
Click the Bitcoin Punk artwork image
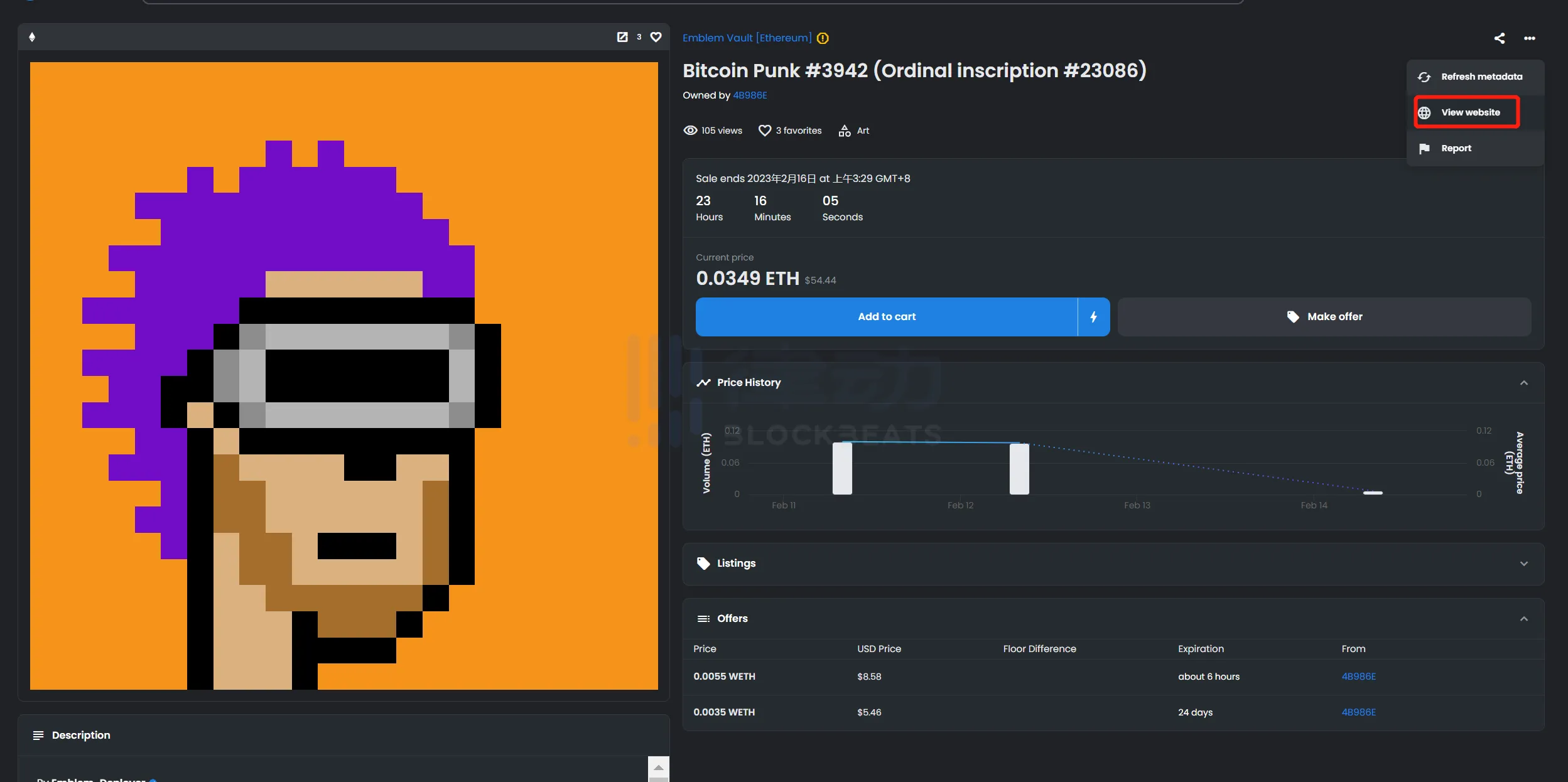[x=343, y=375]
